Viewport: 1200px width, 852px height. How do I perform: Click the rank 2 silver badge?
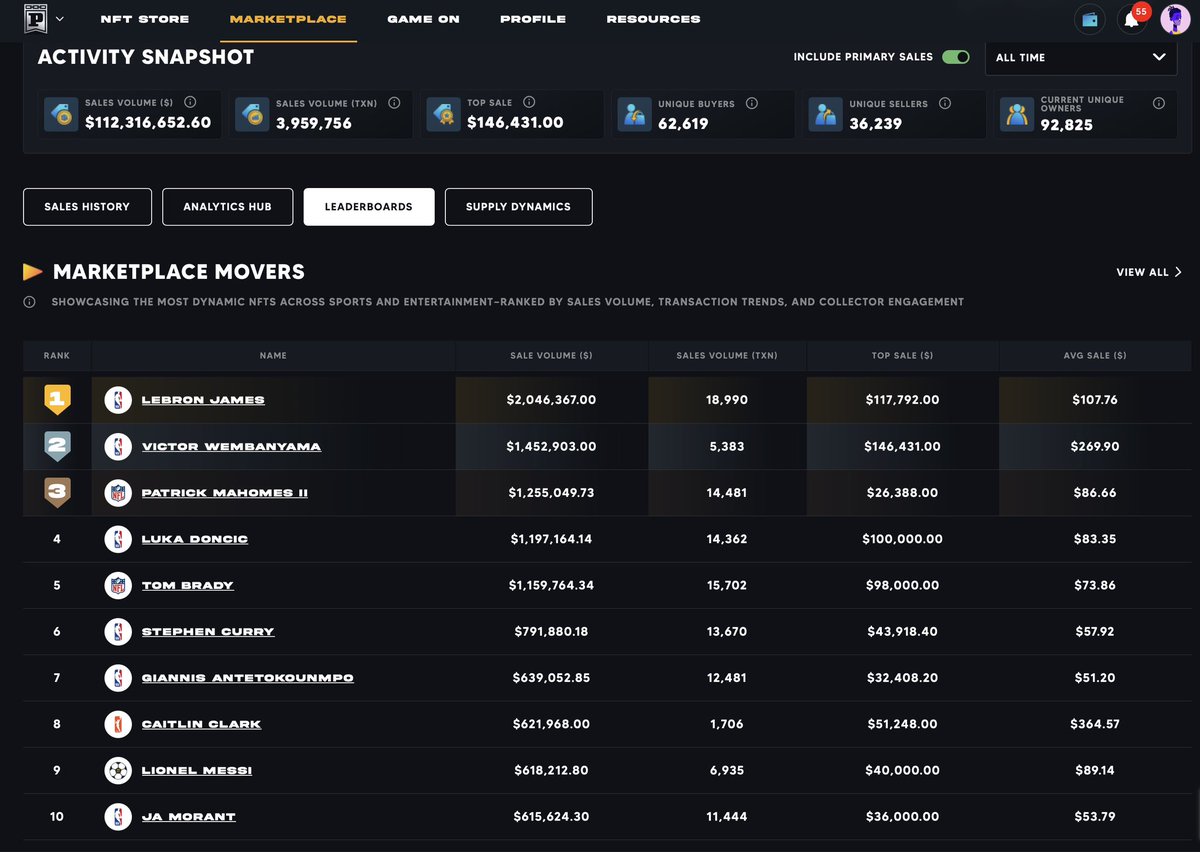(57, 446)
